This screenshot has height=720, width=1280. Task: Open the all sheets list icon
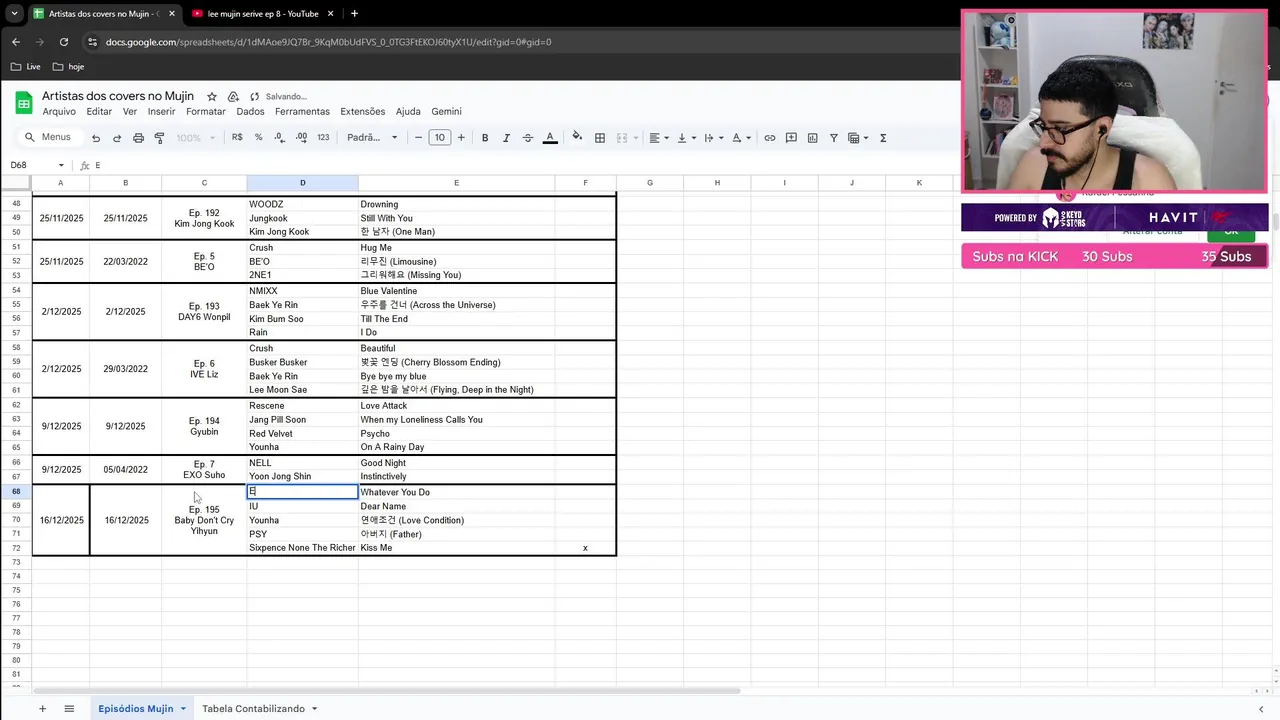tap(69, 708)
